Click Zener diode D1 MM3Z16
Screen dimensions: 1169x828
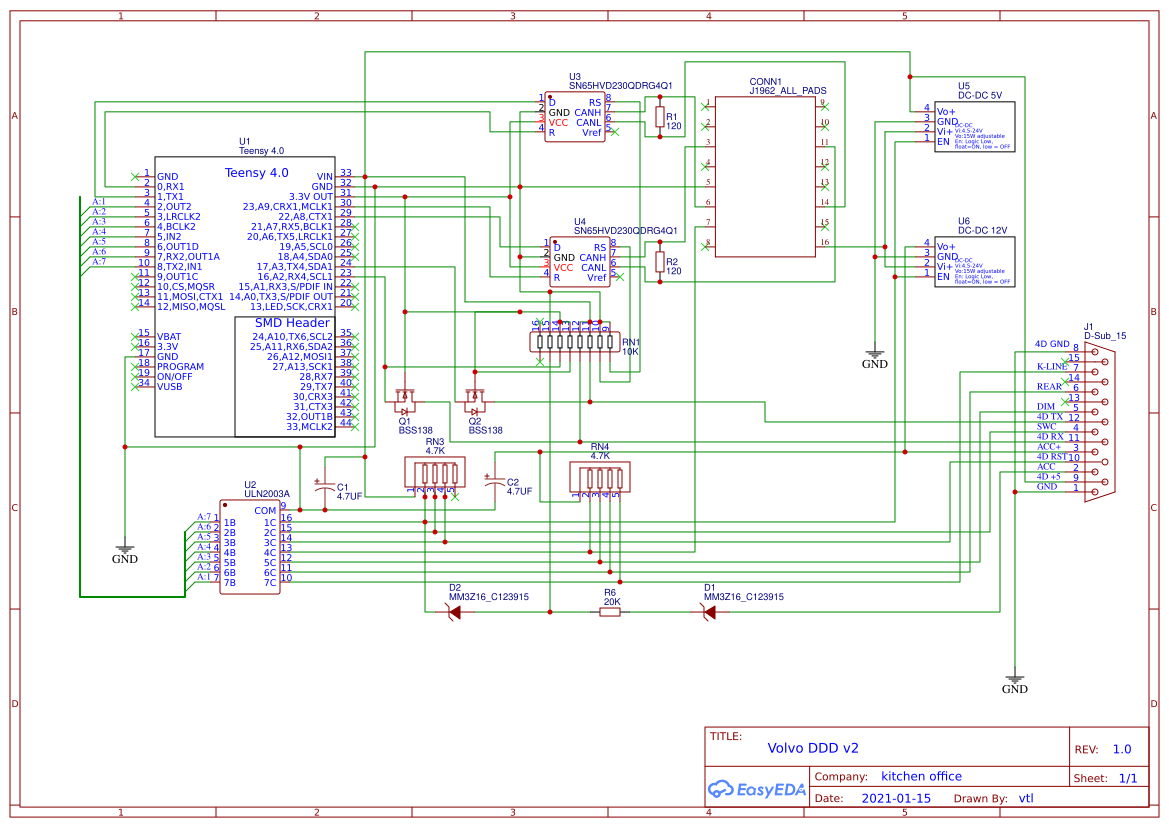coord(709,611)
